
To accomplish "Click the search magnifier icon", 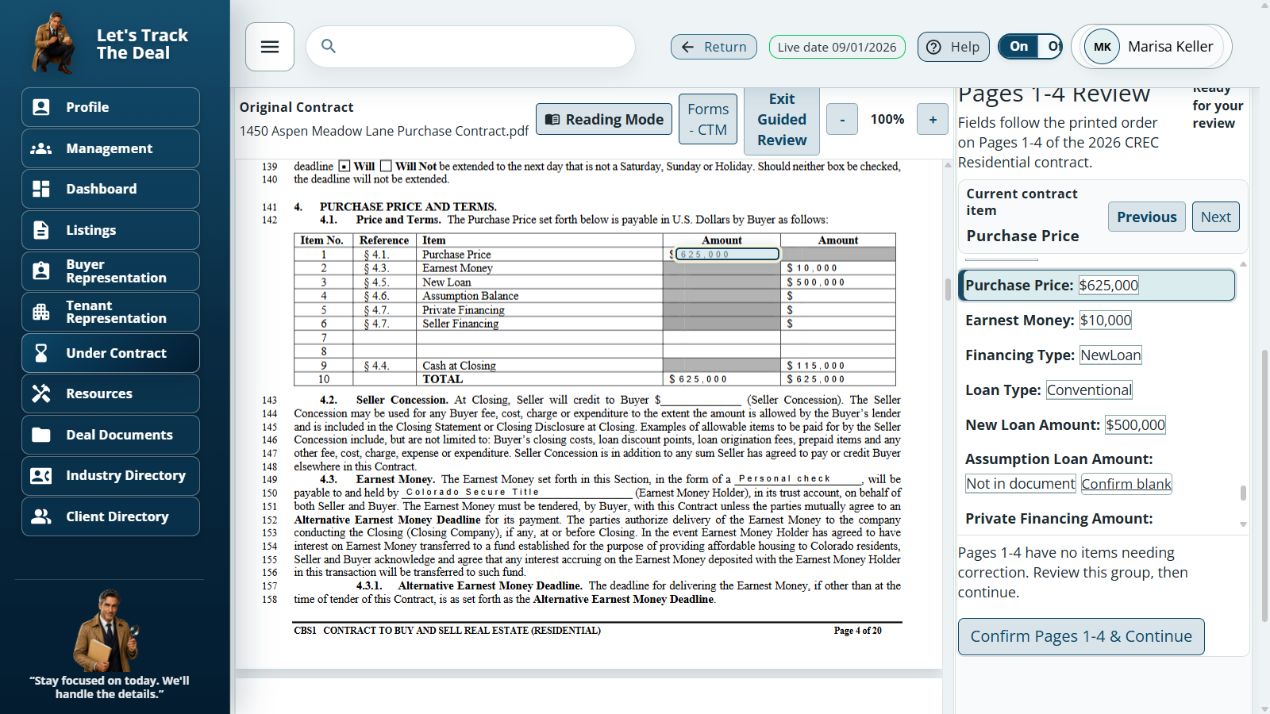I will click(x=328, y=46).
